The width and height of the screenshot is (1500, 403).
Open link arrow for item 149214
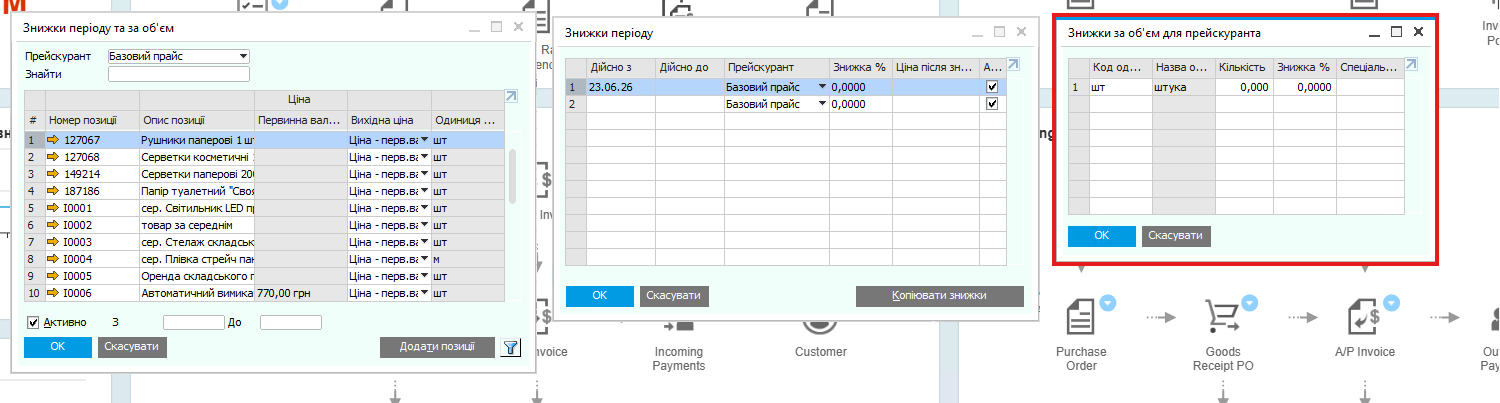coord(53,174)
